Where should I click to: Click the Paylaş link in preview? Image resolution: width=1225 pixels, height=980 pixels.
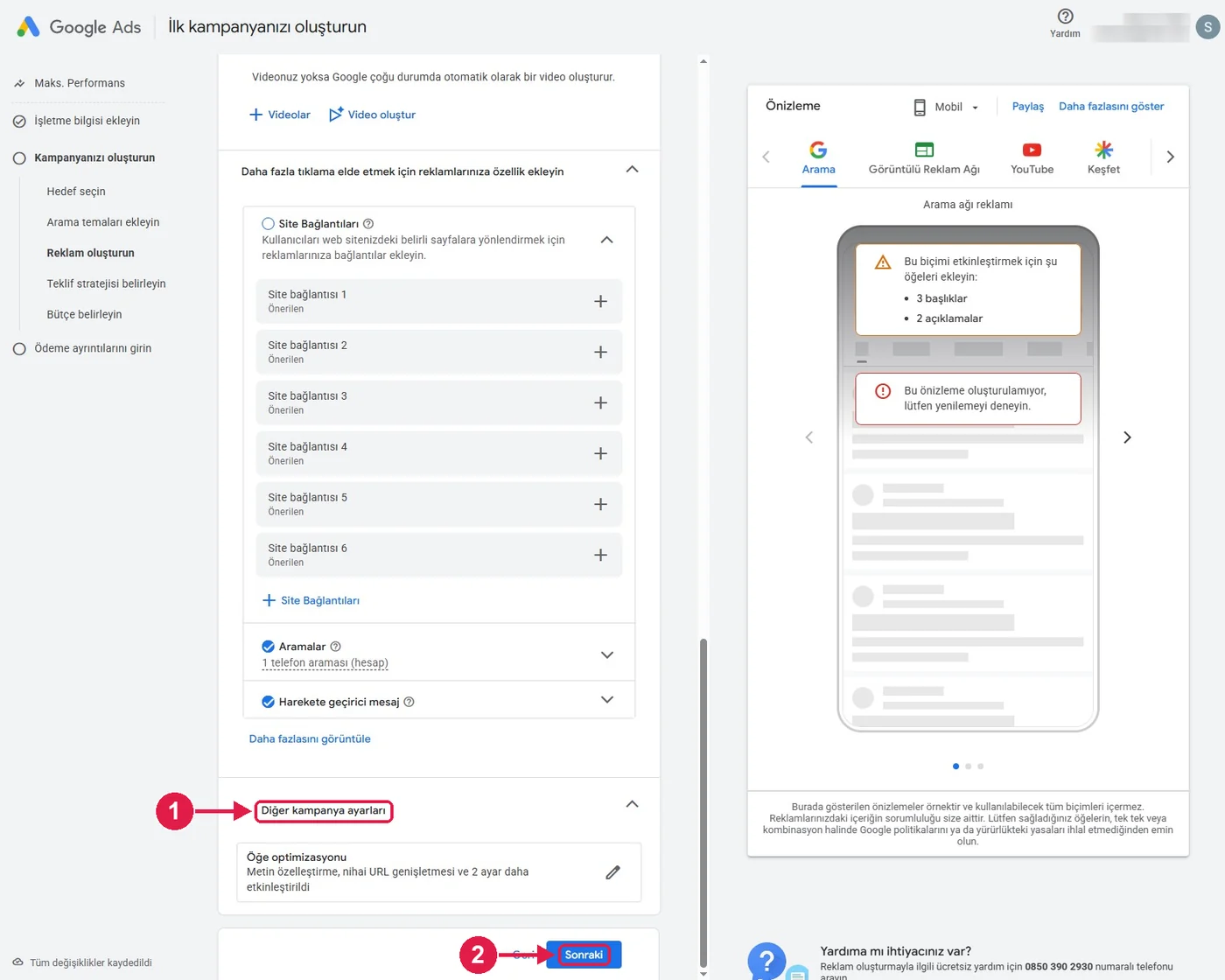point(1028,107)
